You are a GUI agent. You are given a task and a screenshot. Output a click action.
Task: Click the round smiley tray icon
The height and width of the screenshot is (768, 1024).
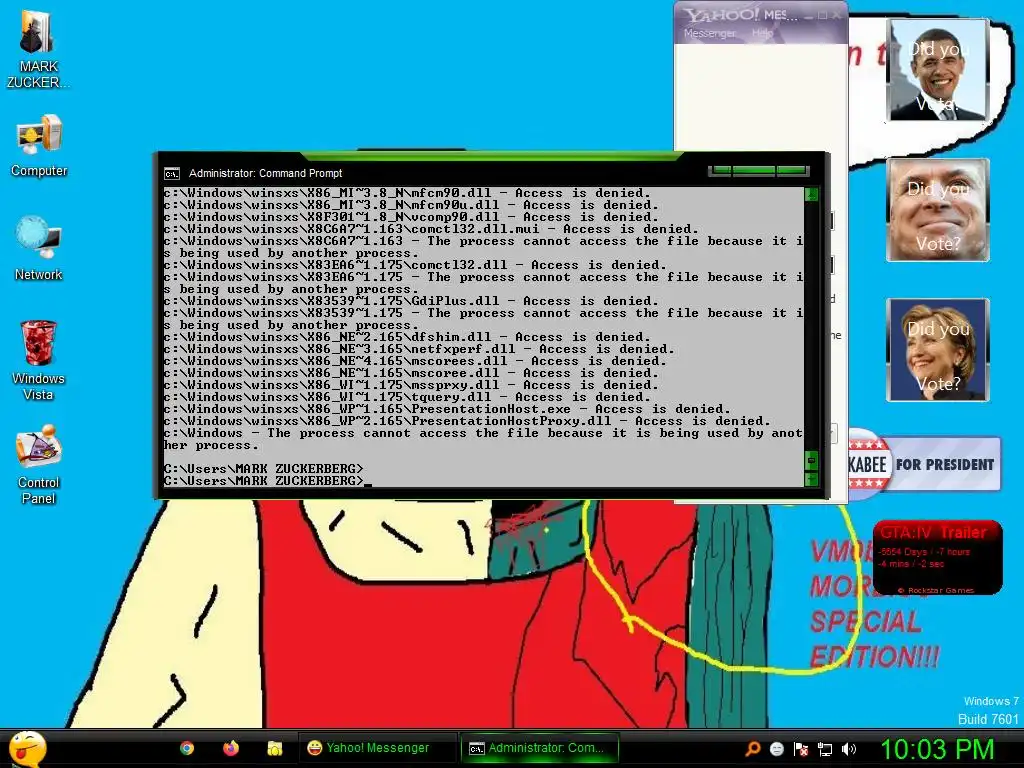click(776, 749)
